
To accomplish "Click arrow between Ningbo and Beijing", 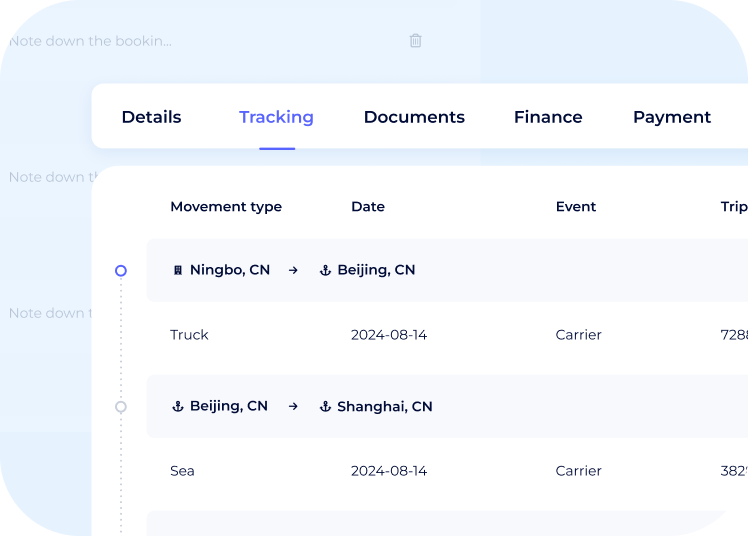I will (293, 270).
